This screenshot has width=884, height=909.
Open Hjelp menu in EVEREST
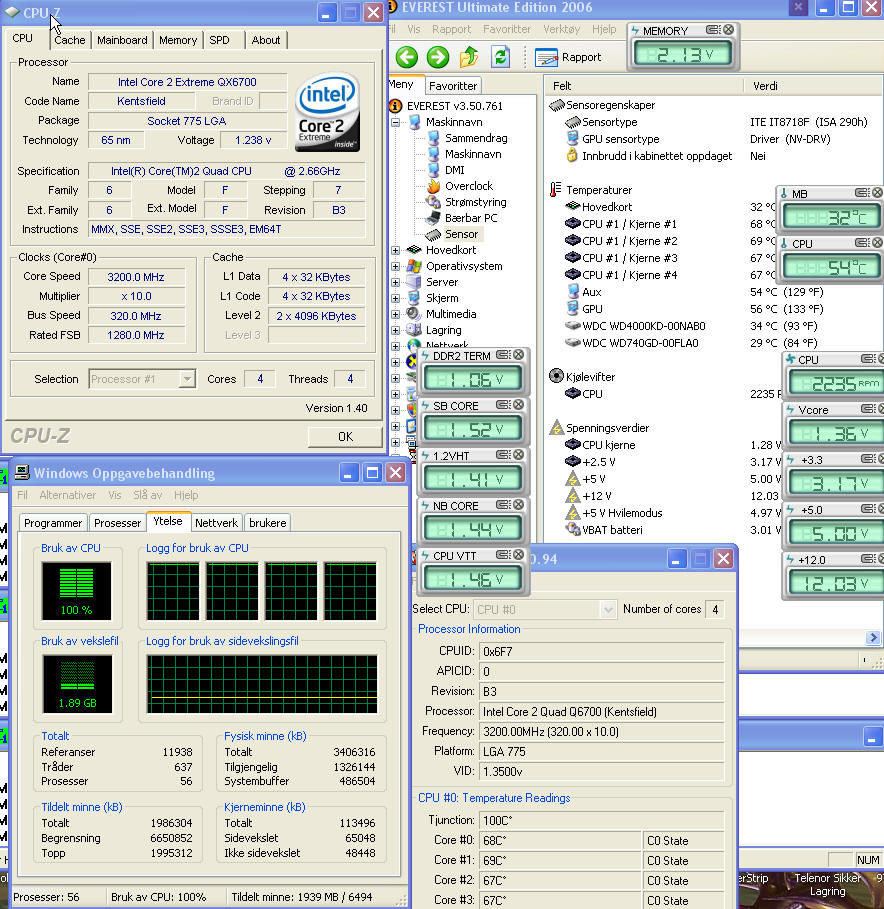[604, 29]
